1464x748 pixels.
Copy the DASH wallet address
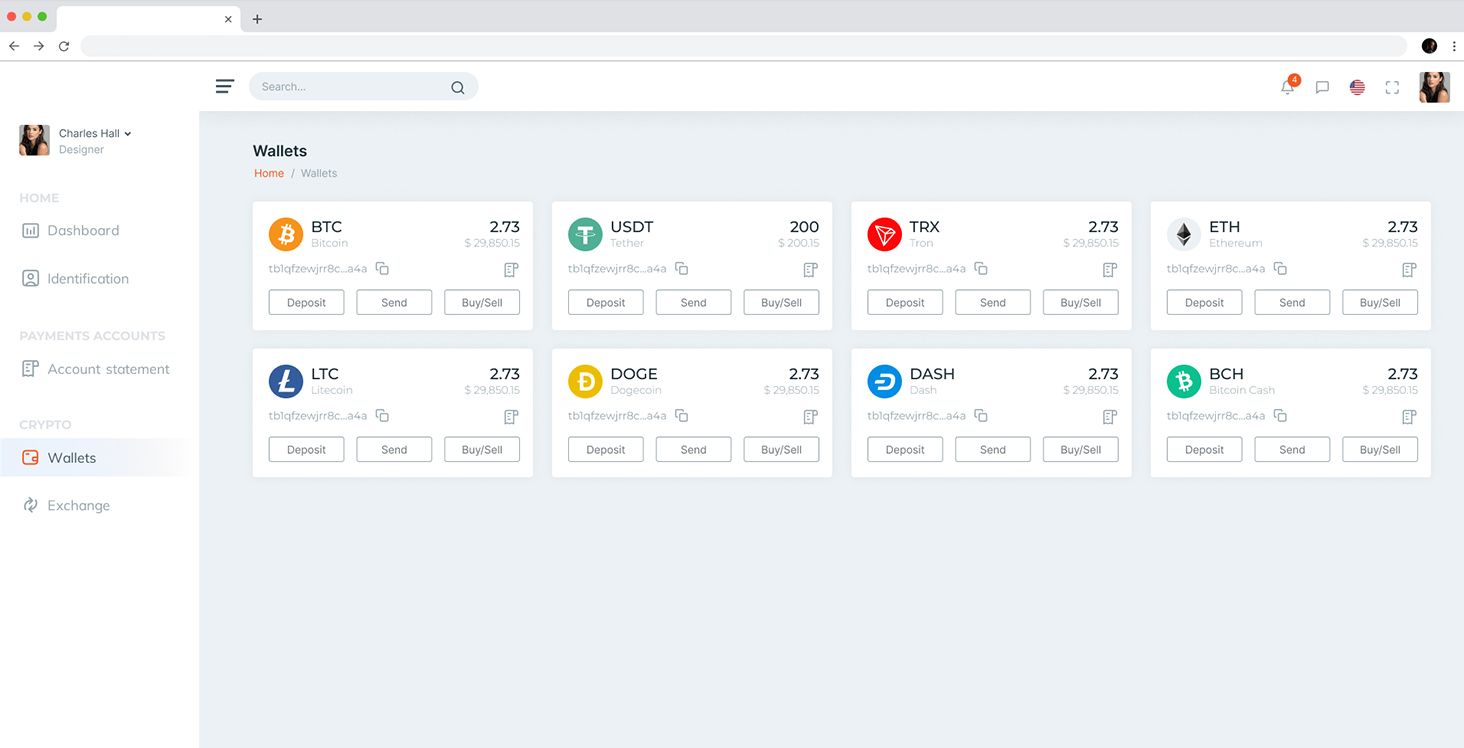pos(981,416)
